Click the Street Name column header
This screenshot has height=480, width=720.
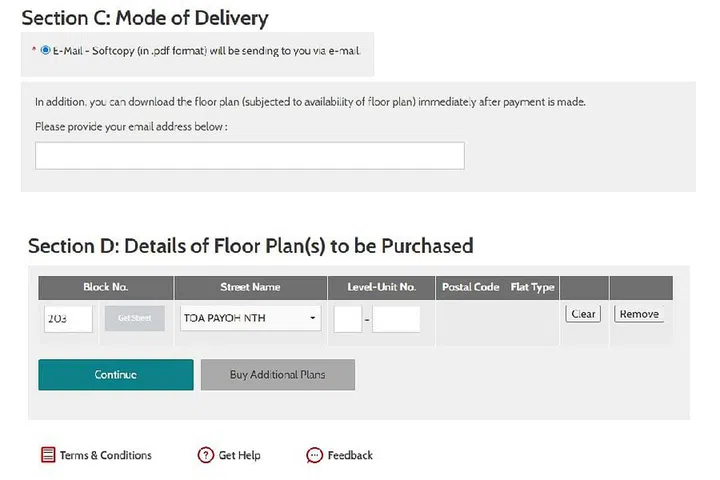250,287
